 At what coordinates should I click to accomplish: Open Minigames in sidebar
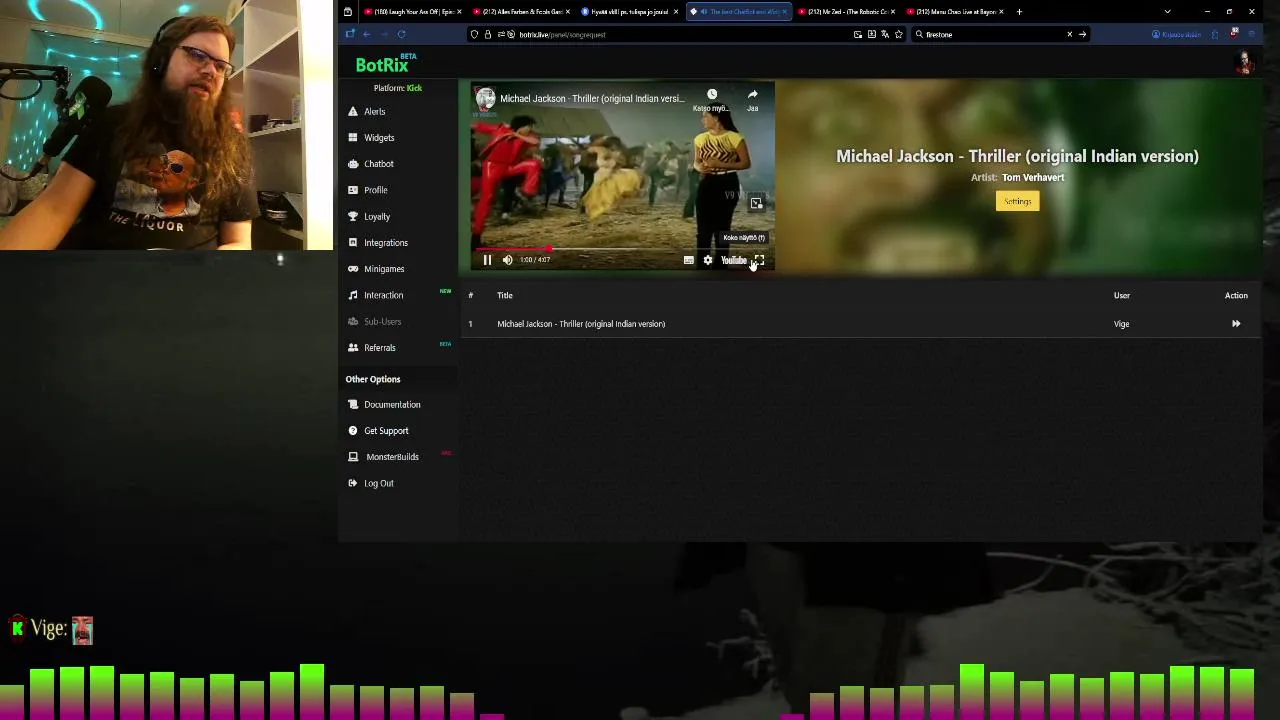tap(384, 269)
